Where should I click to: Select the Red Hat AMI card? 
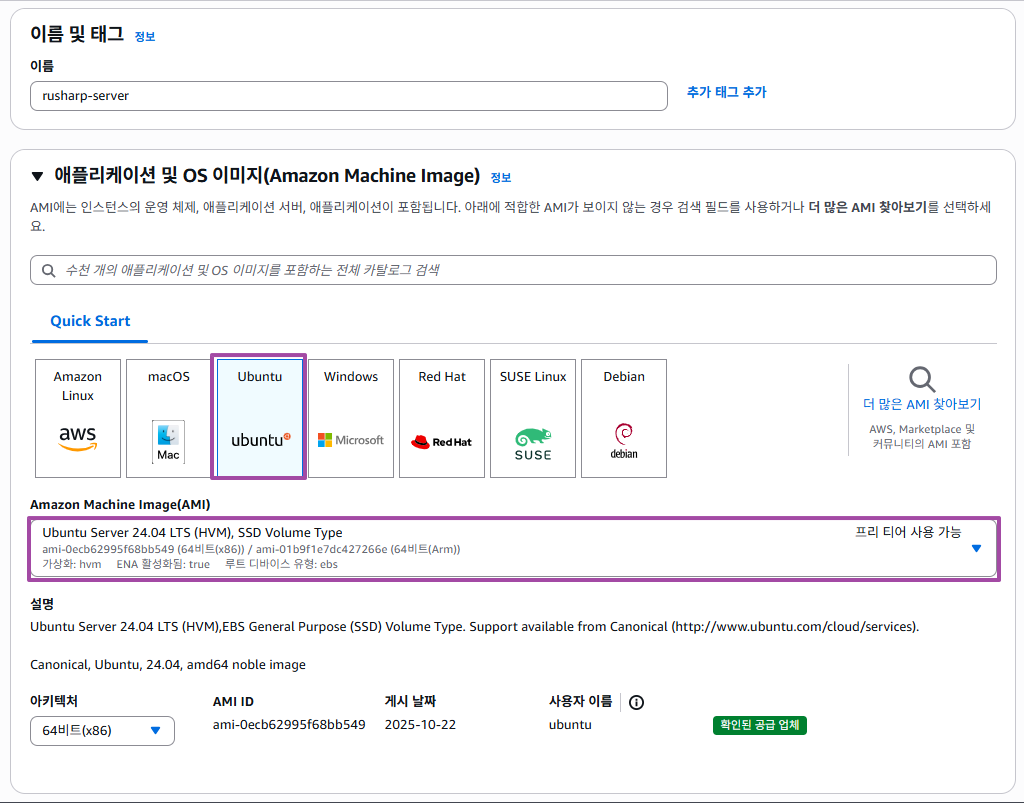pyautogui.click(x=442, y=418)
